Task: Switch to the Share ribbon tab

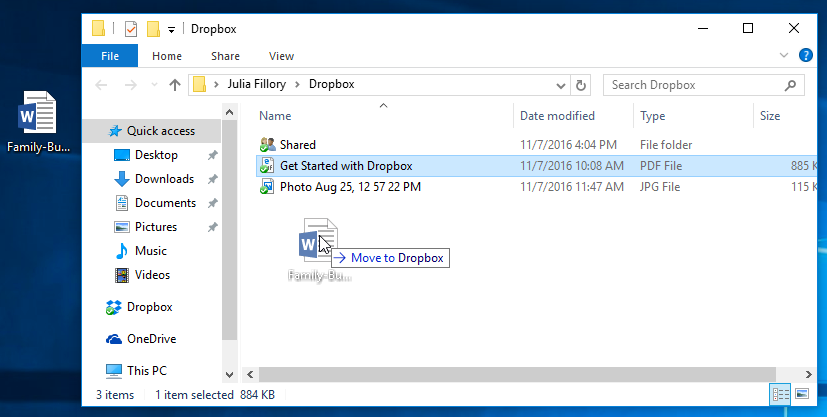Action: point(225,56)
